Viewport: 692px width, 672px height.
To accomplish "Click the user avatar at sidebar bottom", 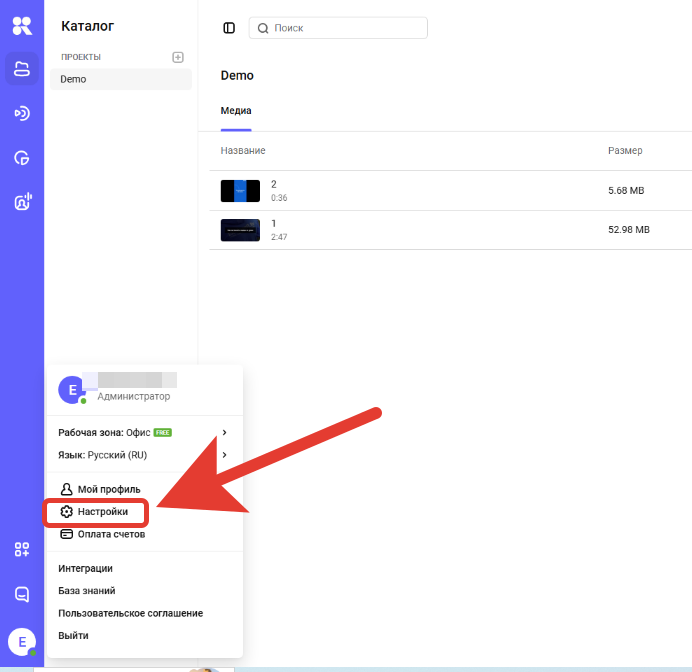I will 22,641.
